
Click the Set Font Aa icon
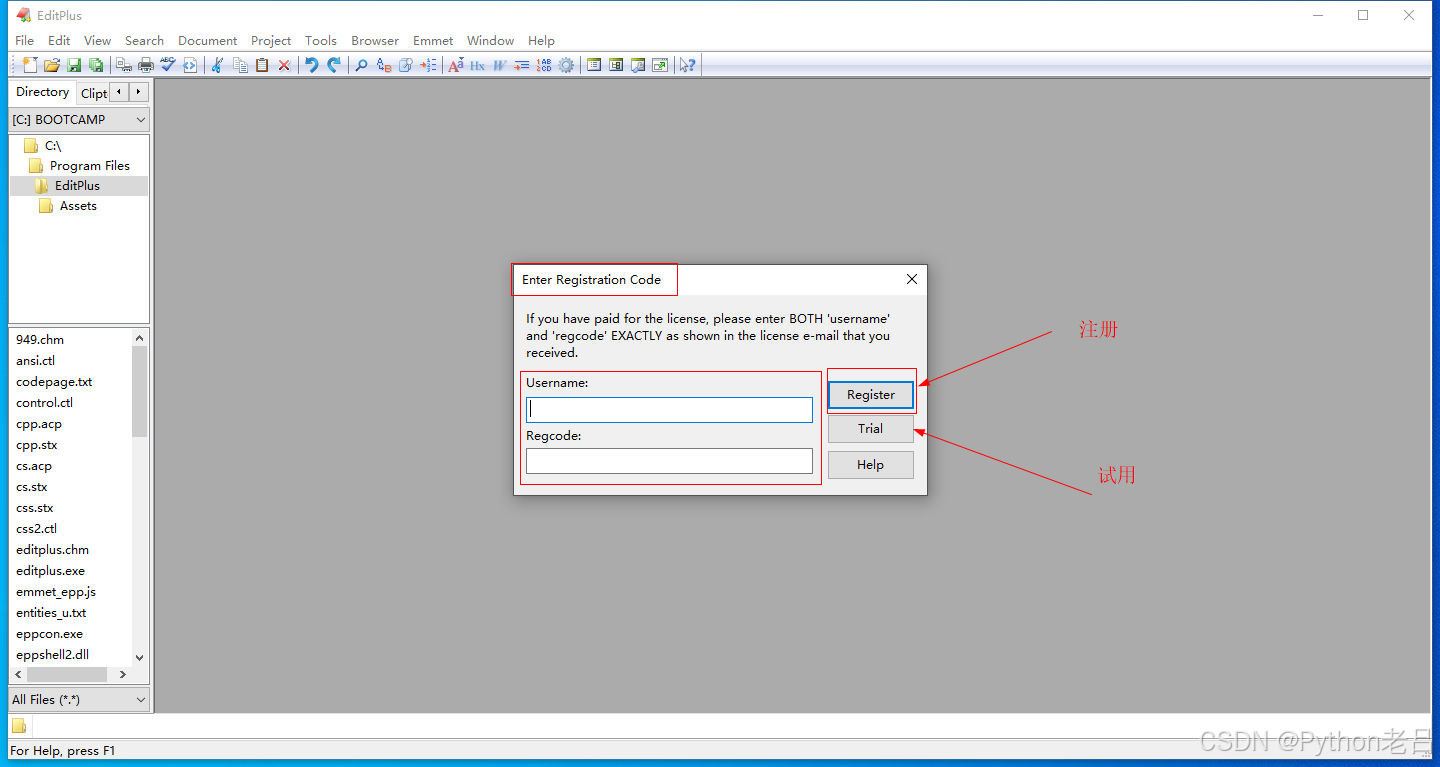456,65
